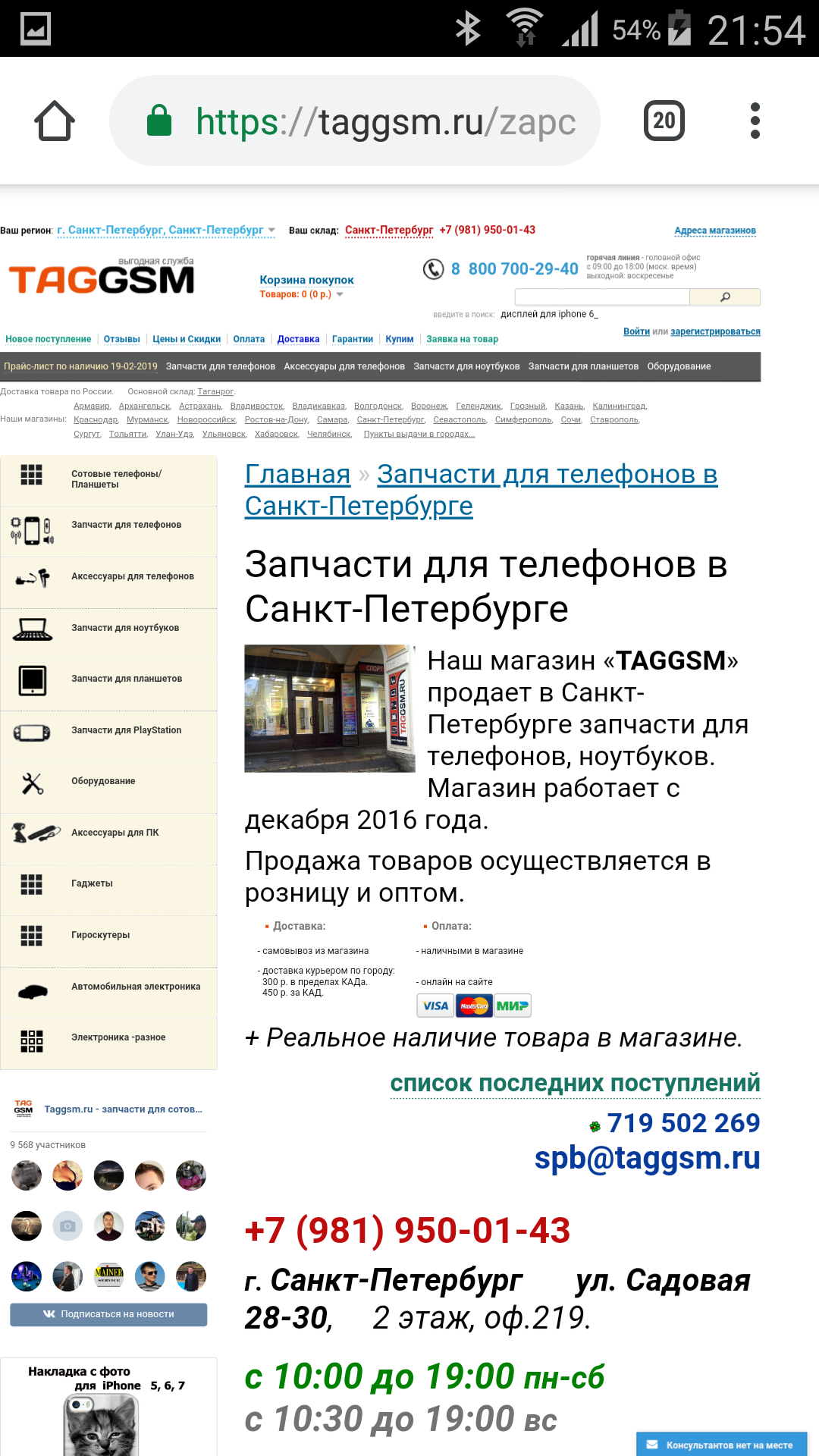This screenshot has height=1456, width=819.
Task: Click the TAGGSM logo
Action: [x=102, y=277]
